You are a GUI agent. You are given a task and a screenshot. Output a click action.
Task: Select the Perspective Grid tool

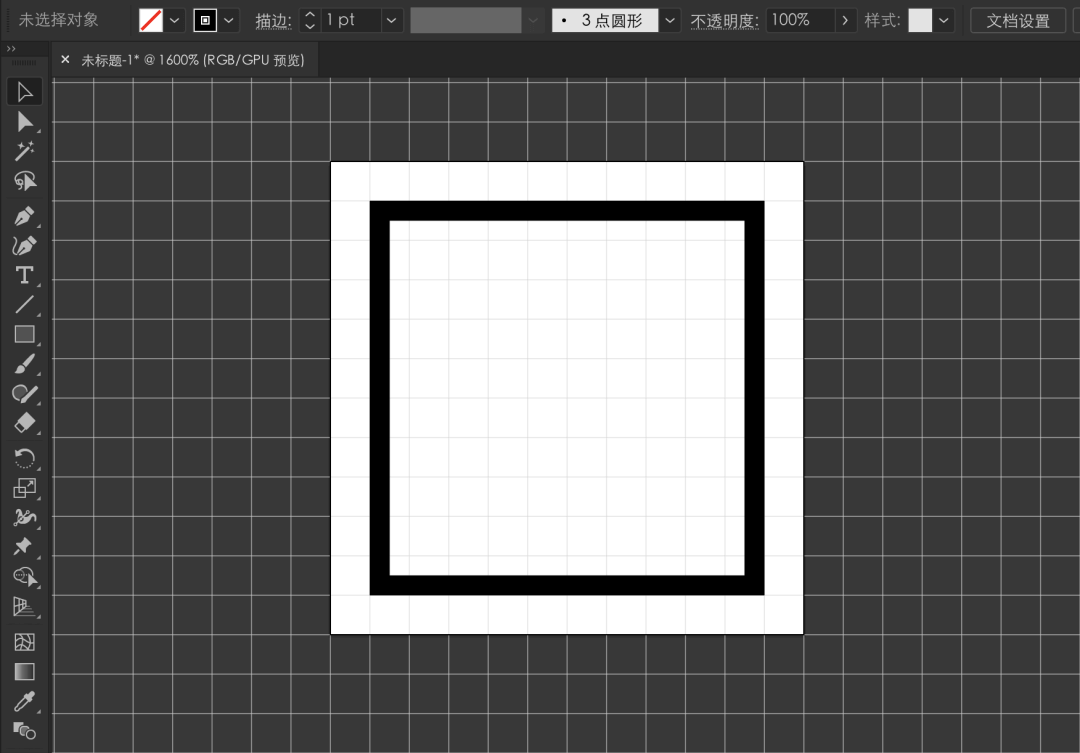pyautogui.click(x=25, y=606)
